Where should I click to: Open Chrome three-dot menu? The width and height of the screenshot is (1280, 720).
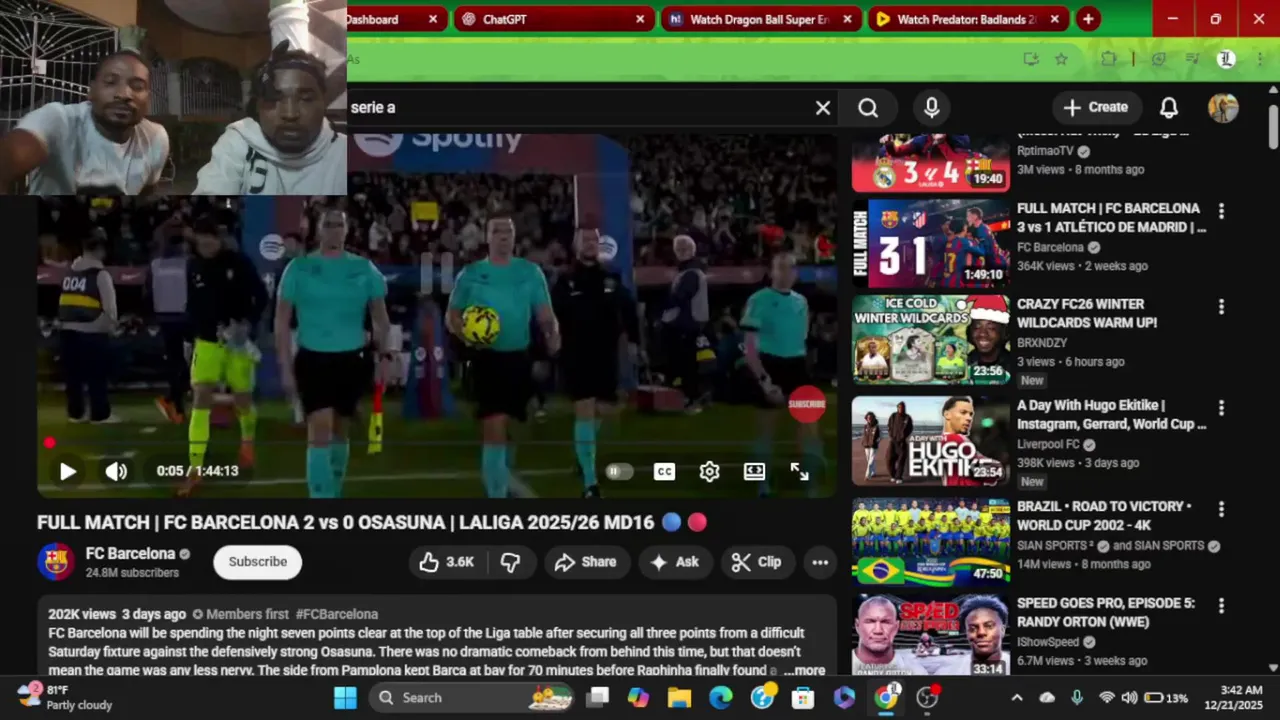pyautogui.click(x=1259, y=59)
